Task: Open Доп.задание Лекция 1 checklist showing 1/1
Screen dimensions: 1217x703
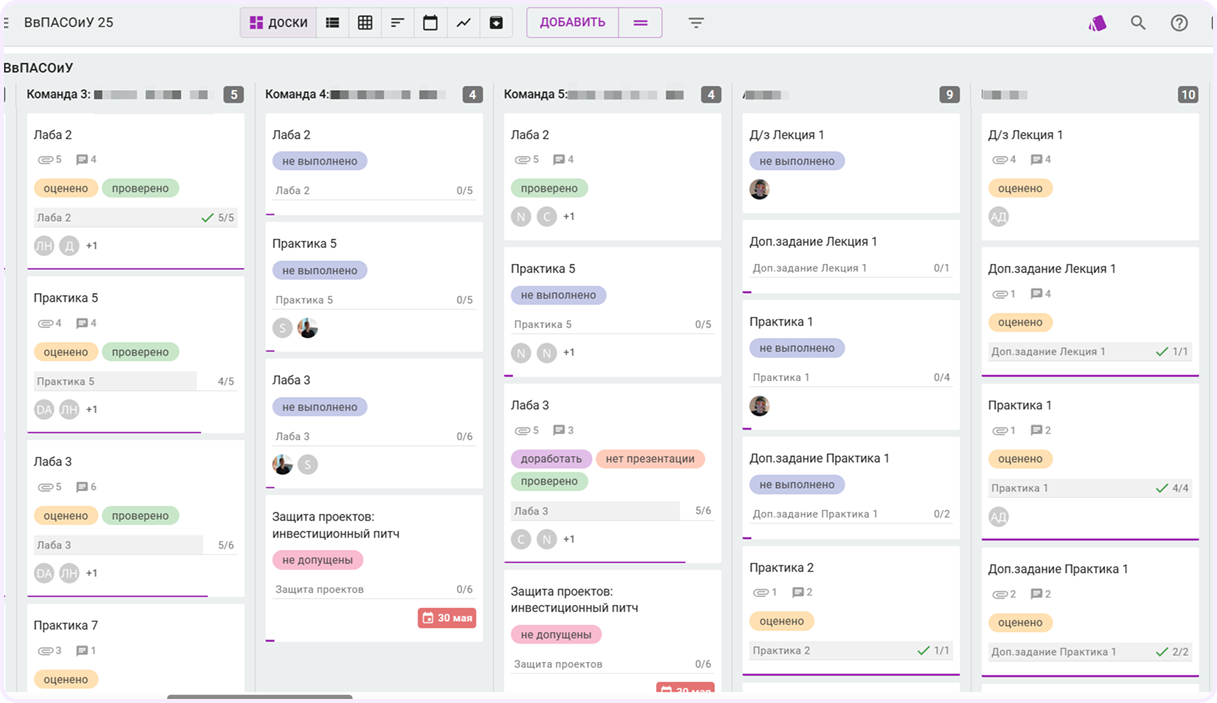Action: click(1089, 352)
